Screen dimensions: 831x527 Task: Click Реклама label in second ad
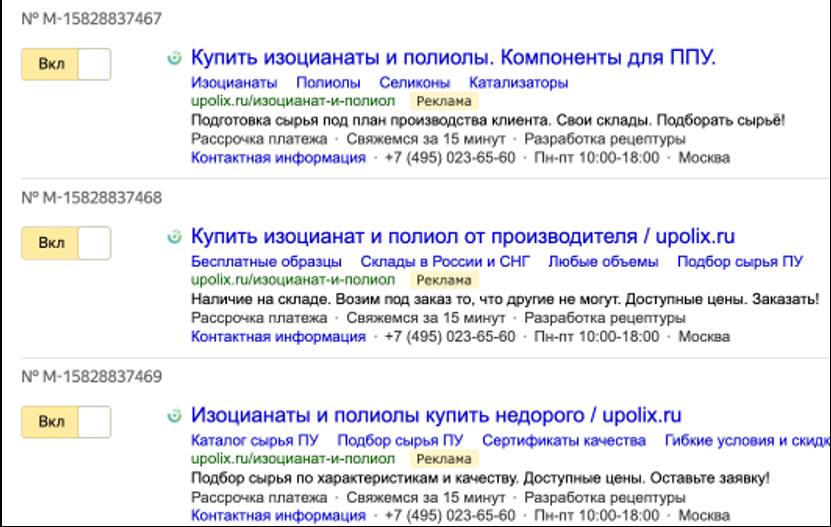[444, 280]
